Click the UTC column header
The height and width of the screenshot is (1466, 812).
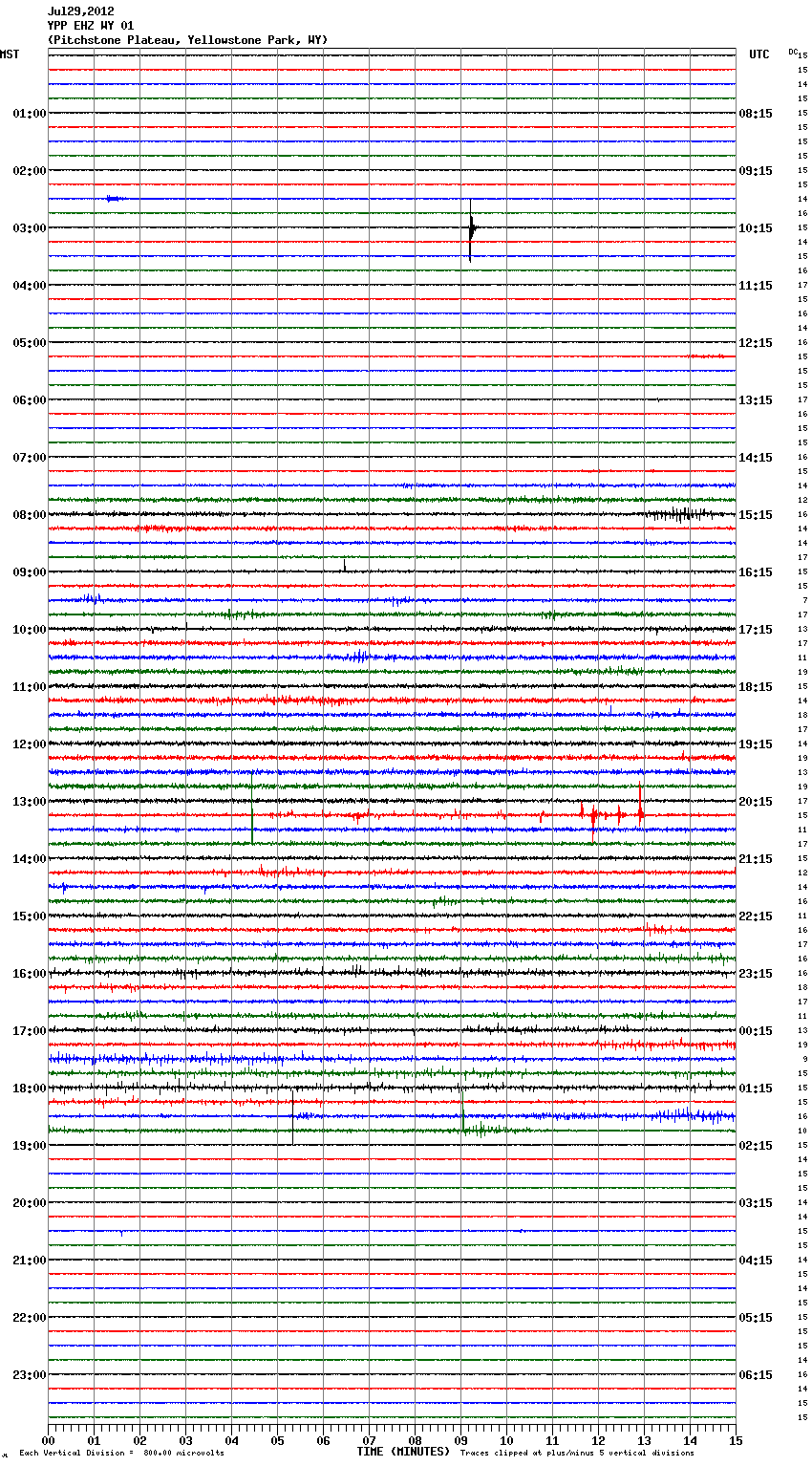[x=759, y=54]
